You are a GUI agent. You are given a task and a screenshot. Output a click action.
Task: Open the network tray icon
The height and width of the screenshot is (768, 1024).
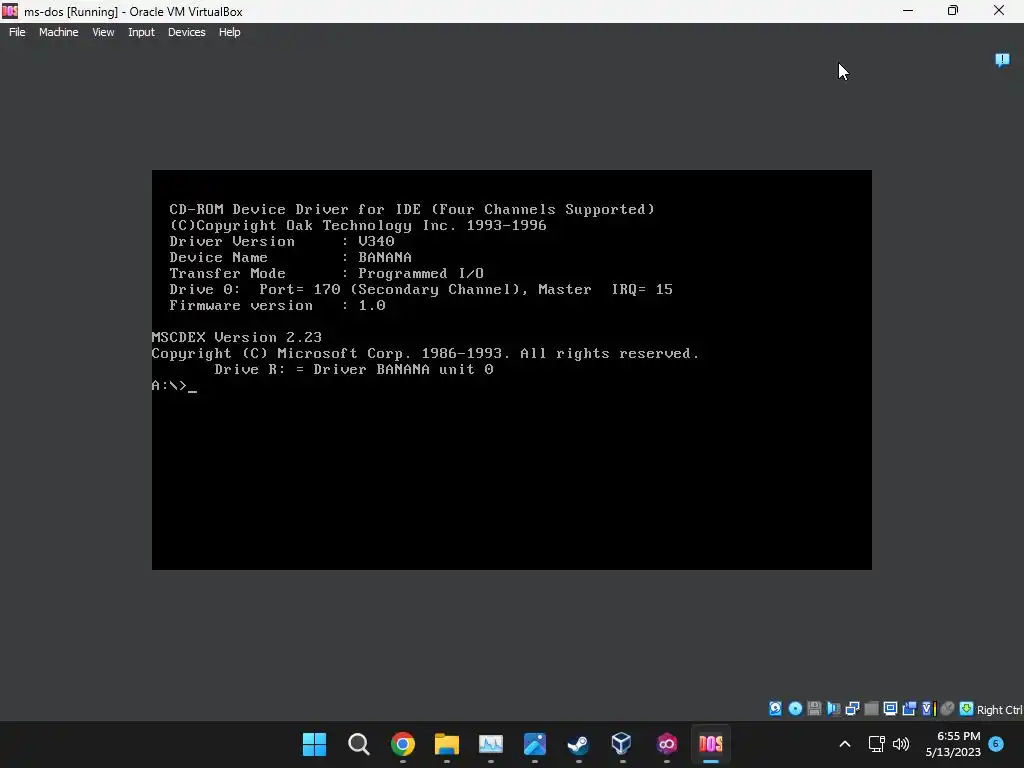[x=876, y=744]
